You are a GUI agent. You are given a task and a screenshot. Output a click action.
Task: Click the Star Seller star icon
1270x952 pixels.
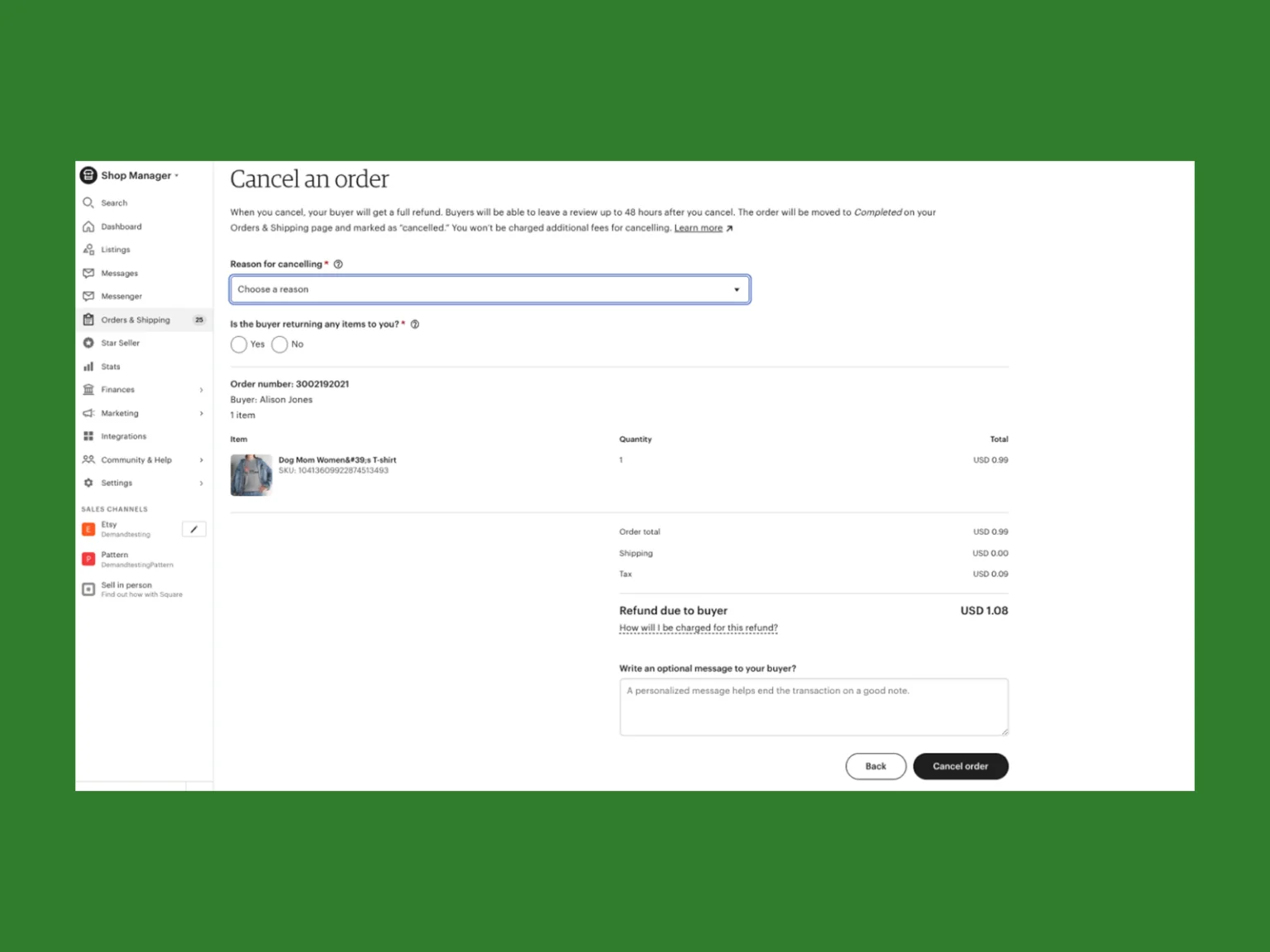pos(88,342)
